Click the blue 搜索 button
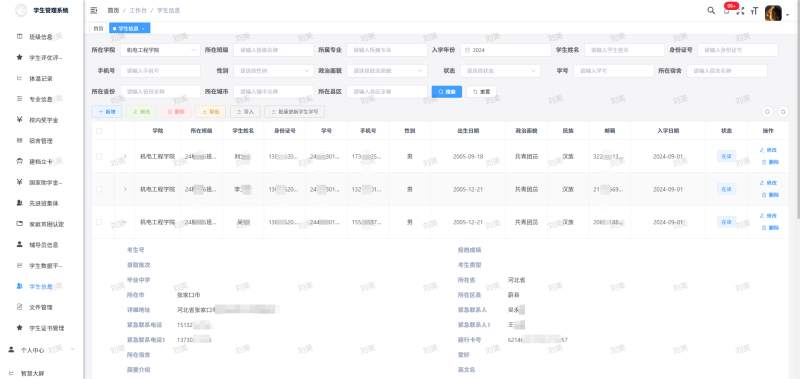This screenshot has height=379, width=800. [447, 92]
